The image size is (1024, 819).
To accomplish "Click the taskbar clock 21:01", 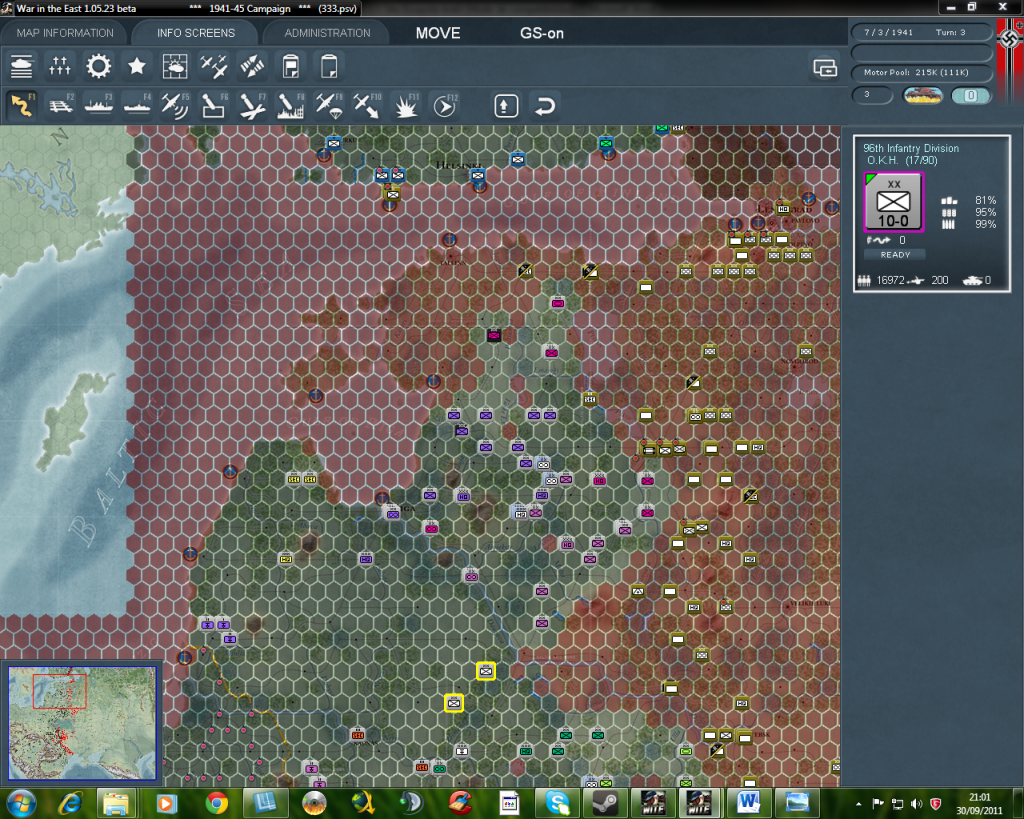I will tap(979, 797).
